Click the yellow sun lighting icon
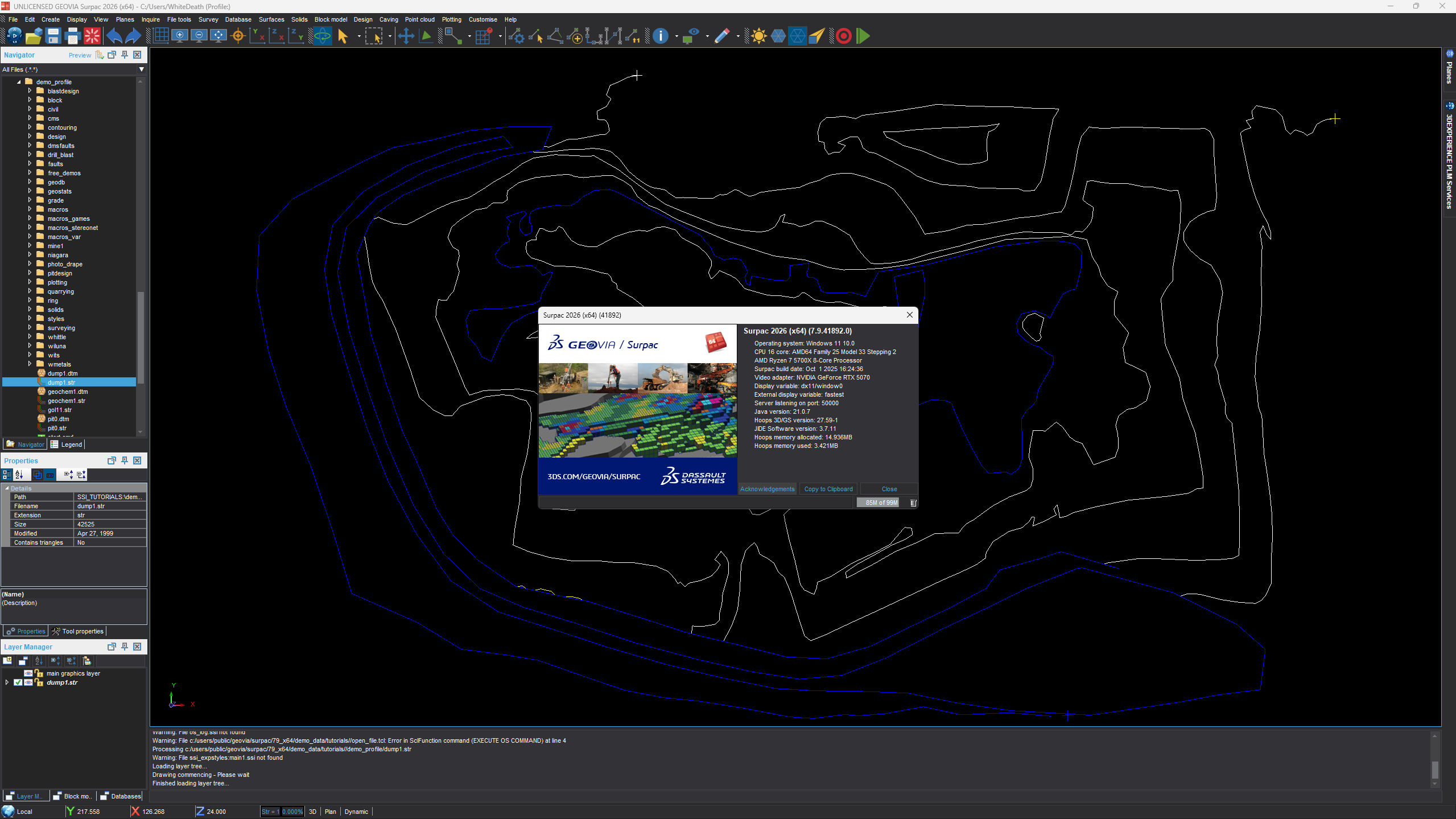Image resolution: width=1456 pixels, height=819 pixels. [758, 36]
